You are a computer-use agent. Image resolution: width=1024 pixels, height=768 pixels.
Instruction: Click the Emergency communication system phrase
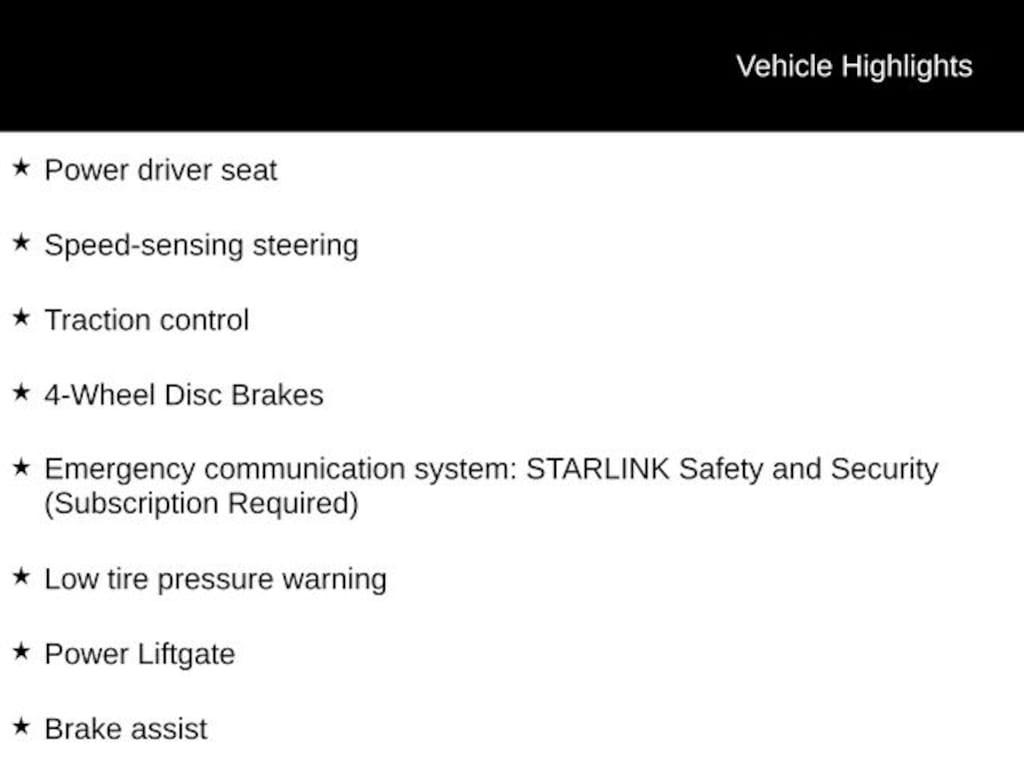pyautogui.click(x=280, y=469)
